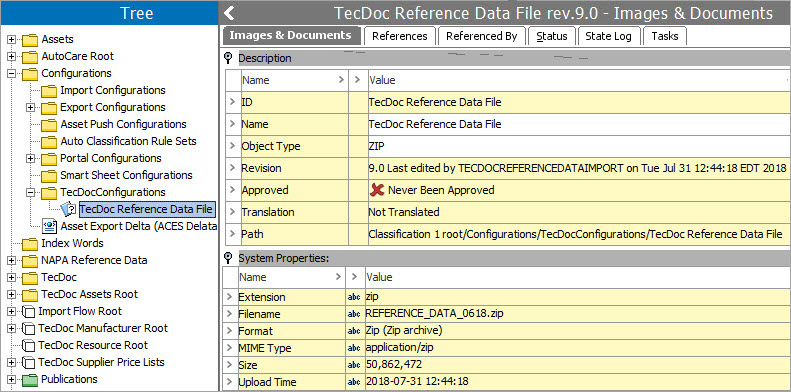The height and width of the screenshot is (392, 791).
Task: Collapse the tree panel with back arrow
Action: coord(229,13)
